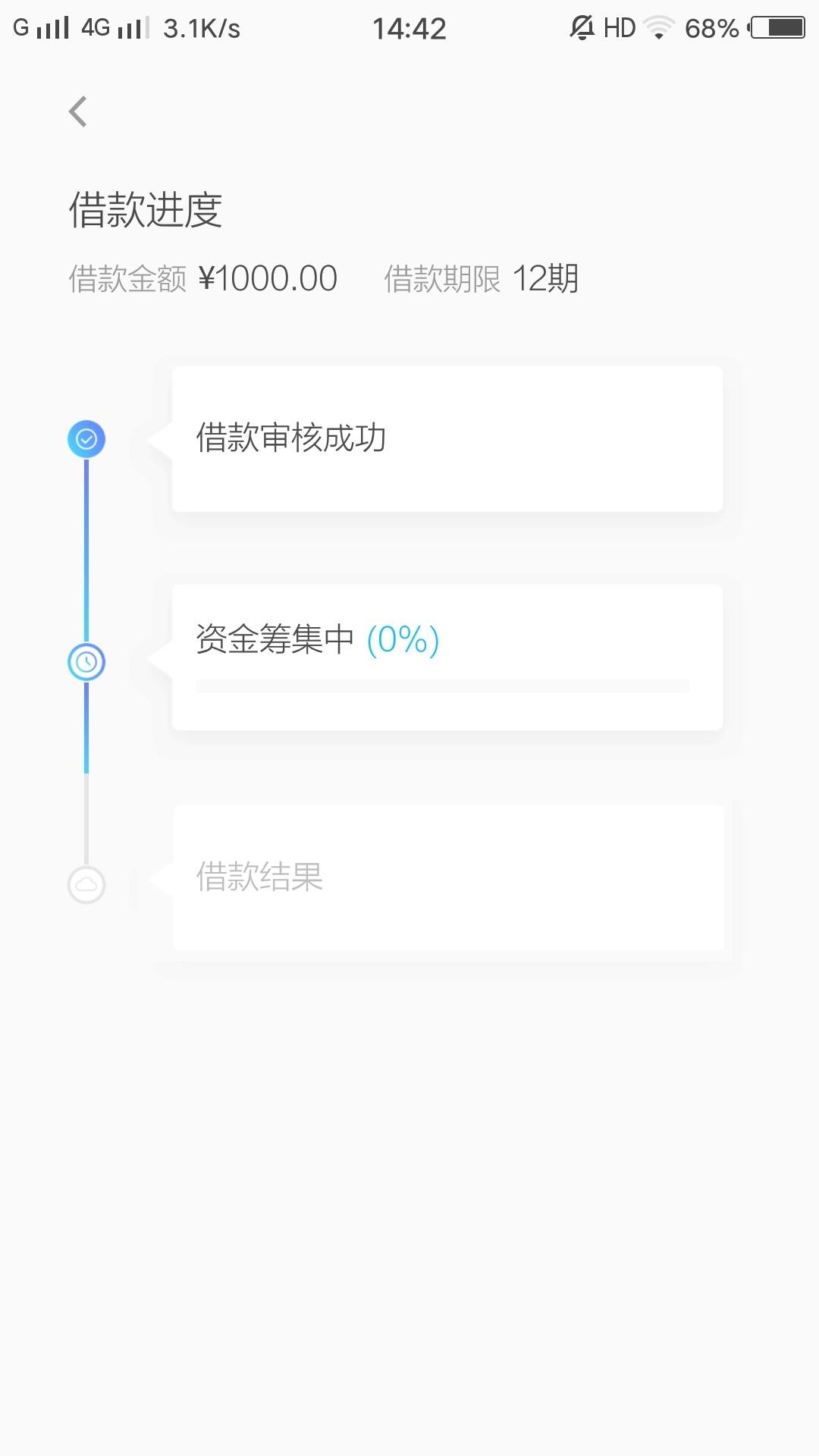Click the 12期 loan term value

546,278
